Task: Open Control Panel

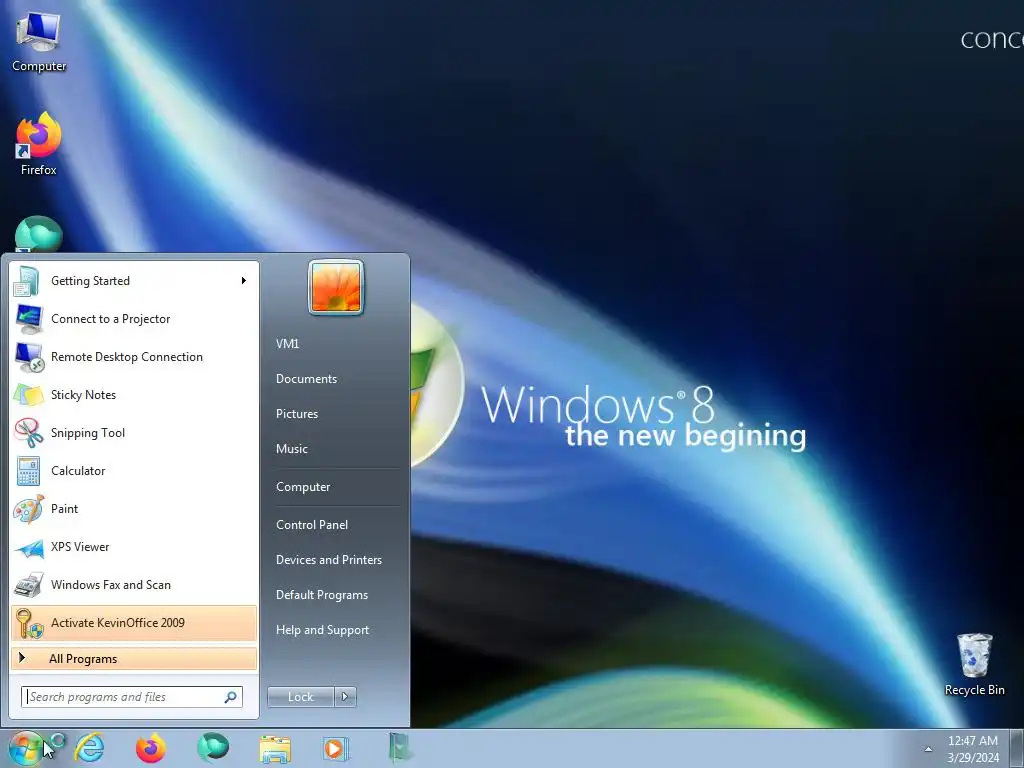Action: point(312,525)
